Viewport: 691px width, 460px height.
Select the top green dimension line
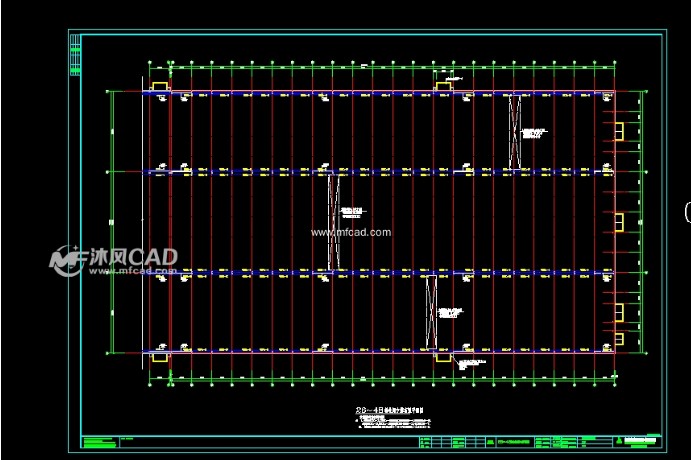[x=380, y=66]
